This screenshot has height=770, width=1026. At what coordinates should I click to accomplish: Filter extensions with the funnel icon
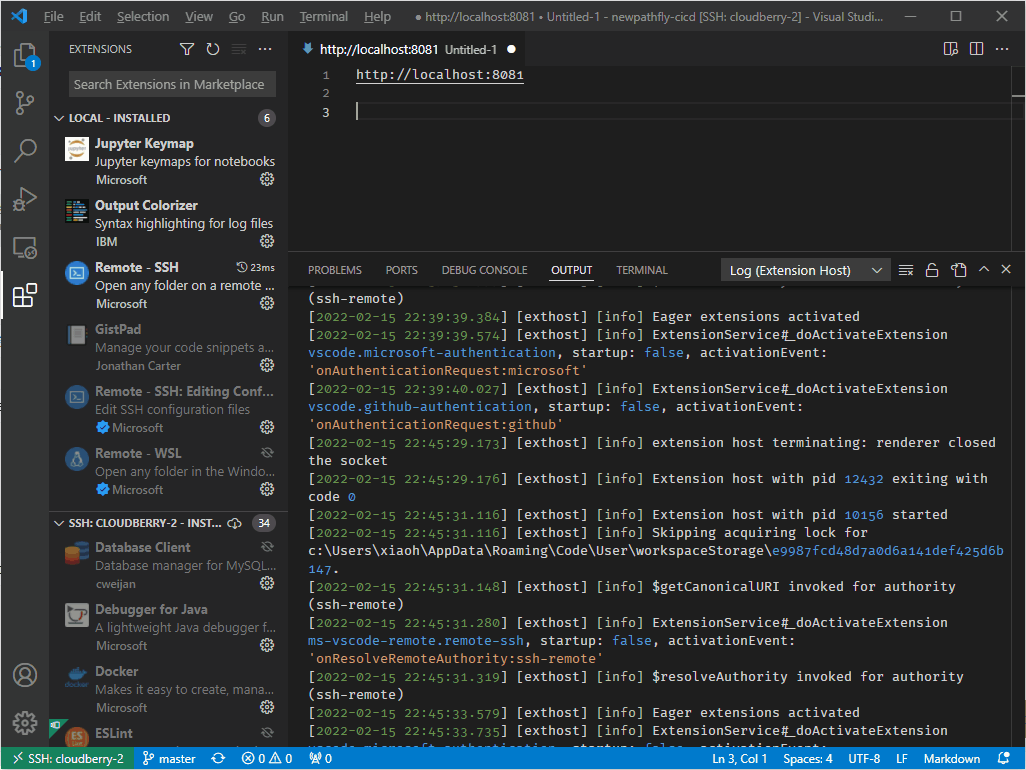pyautogui.click(x=186, y=49)
